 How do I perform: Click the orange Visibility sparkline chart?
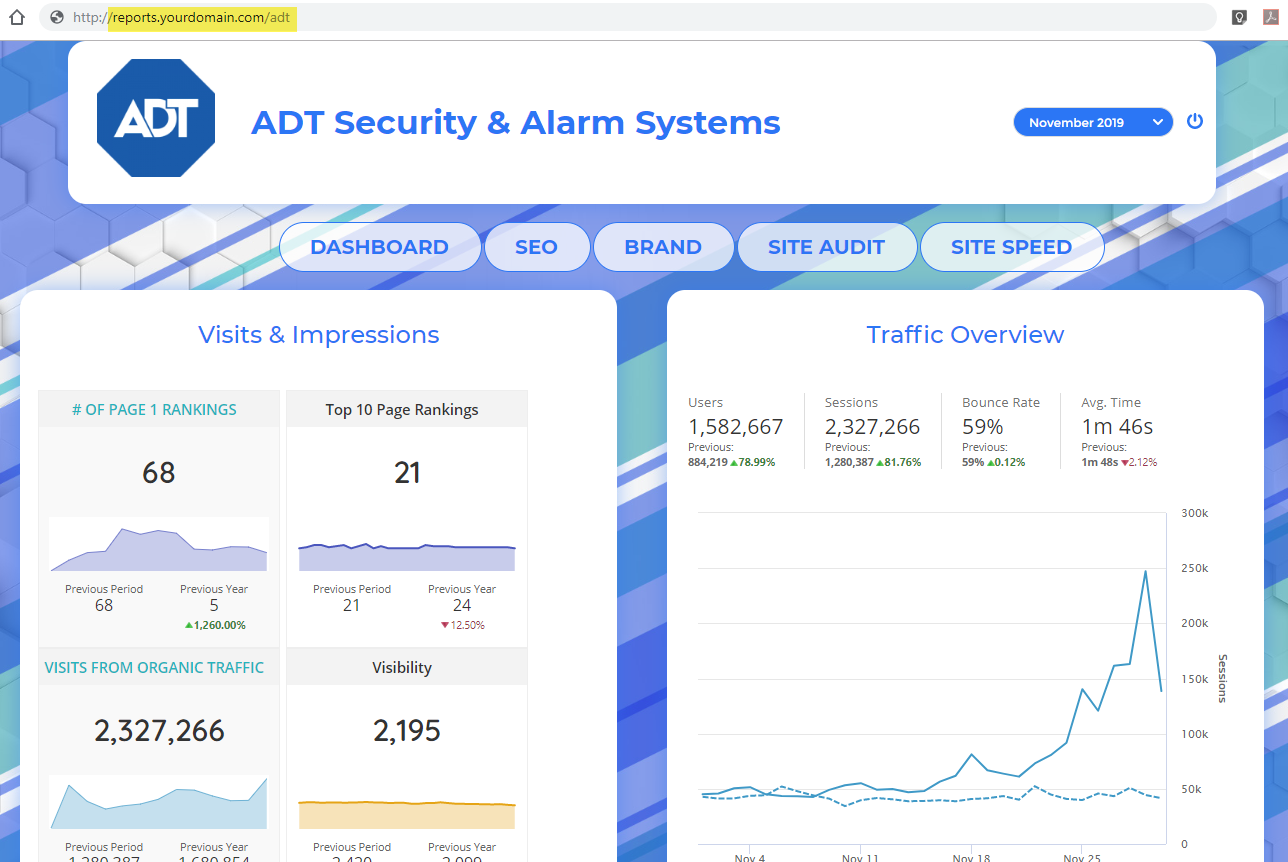406,814
